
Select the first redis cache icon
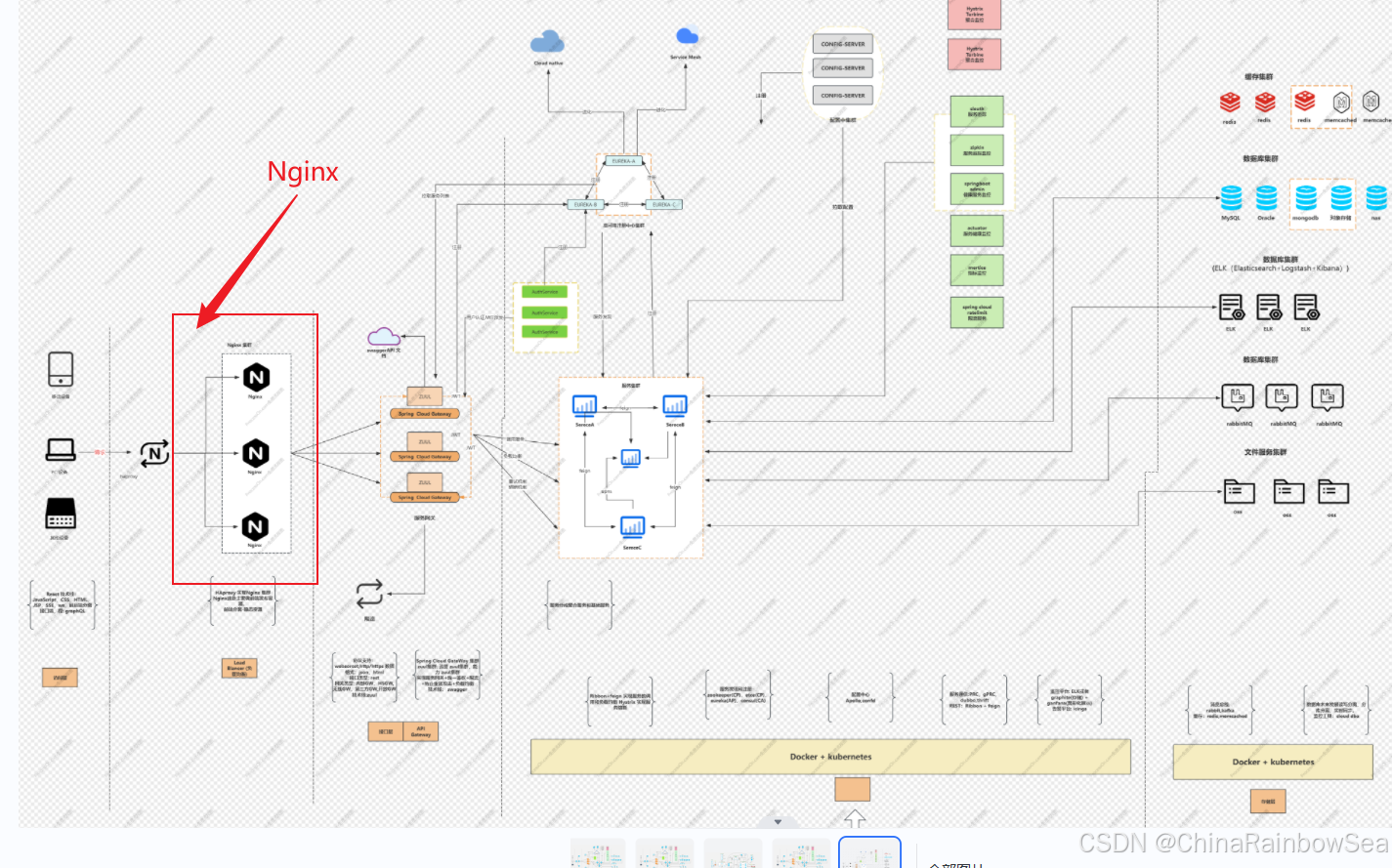pyautogui.click(x=1230, y=103)
